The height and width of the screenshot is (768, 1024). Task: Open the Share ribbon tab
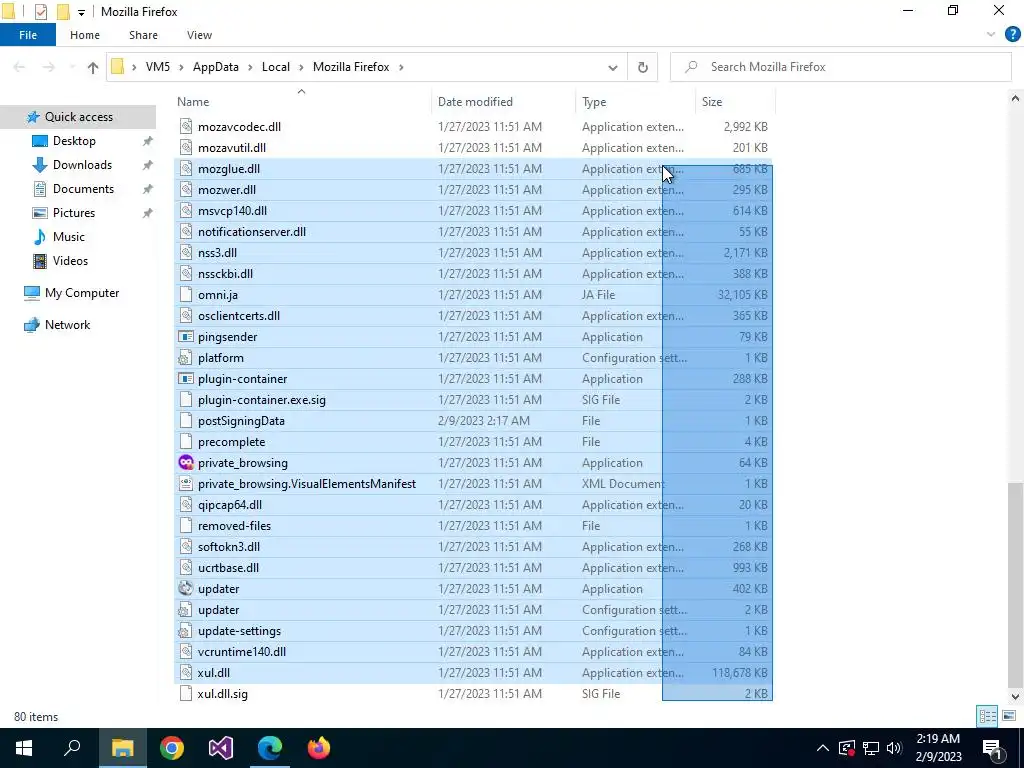tap(143, 35)
